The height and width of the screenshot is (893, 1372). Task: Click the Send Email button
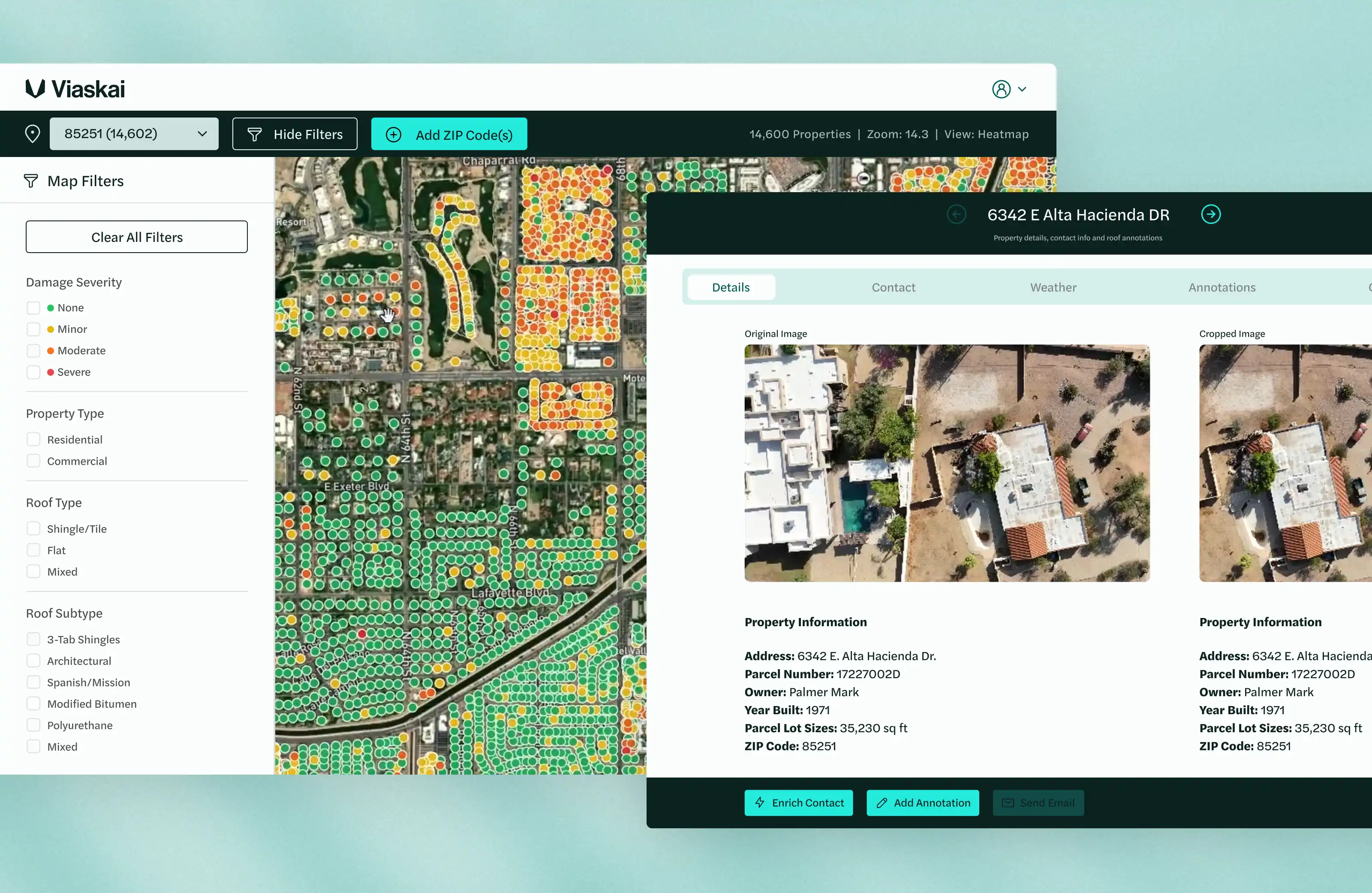[x=1038, y=802]
